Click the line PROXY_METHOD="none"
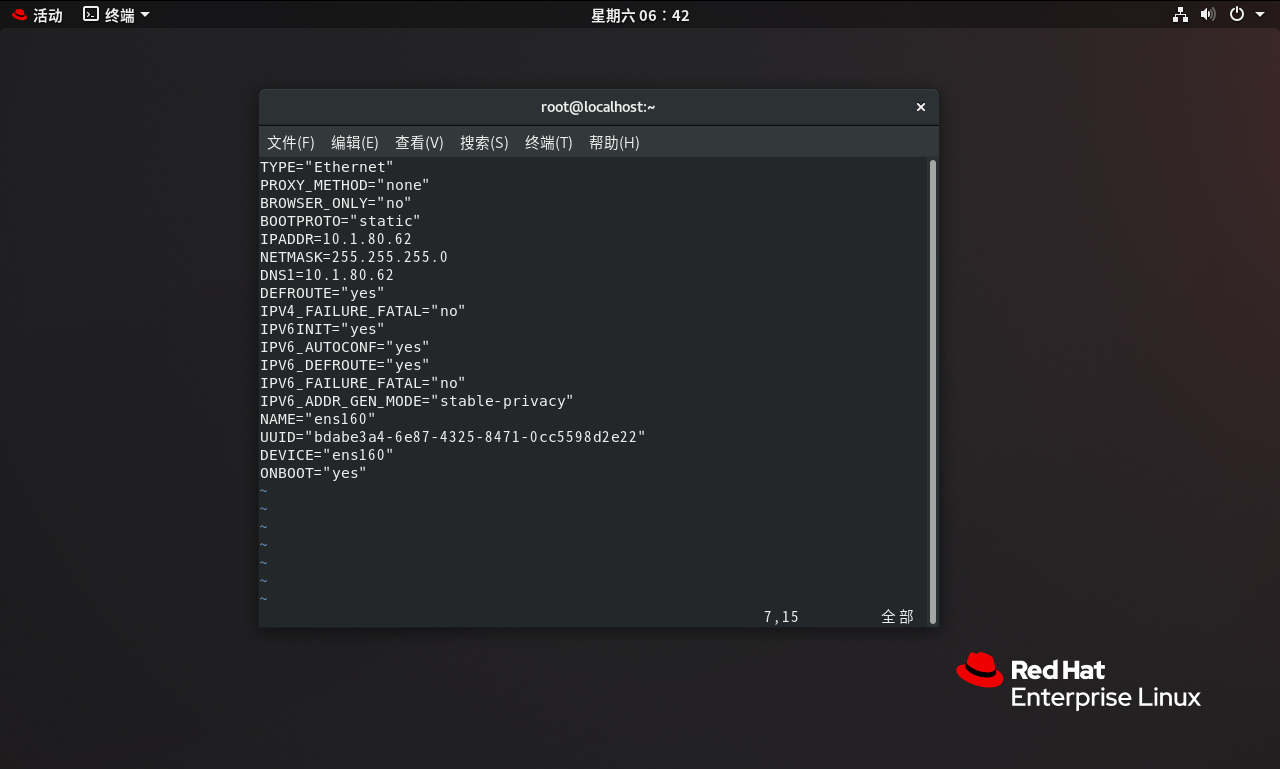 click(x=345, y=185)
